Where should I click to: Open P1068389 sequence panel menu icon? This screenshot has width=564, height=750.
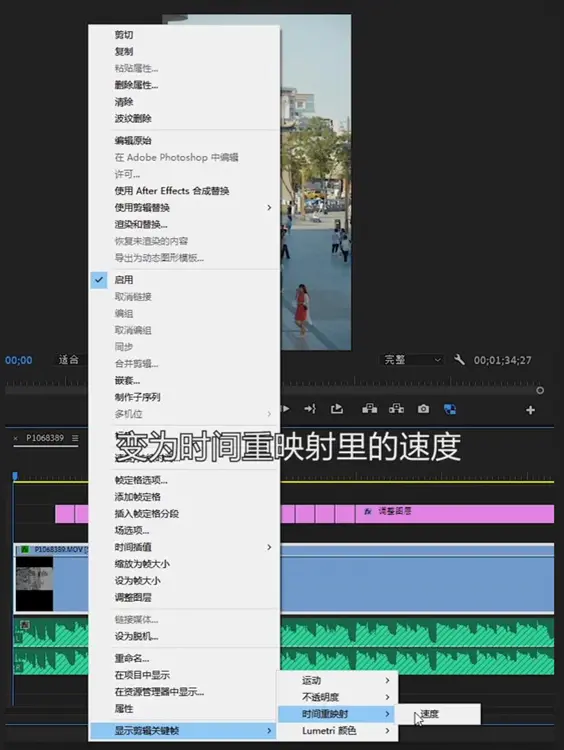click(75, 438)
